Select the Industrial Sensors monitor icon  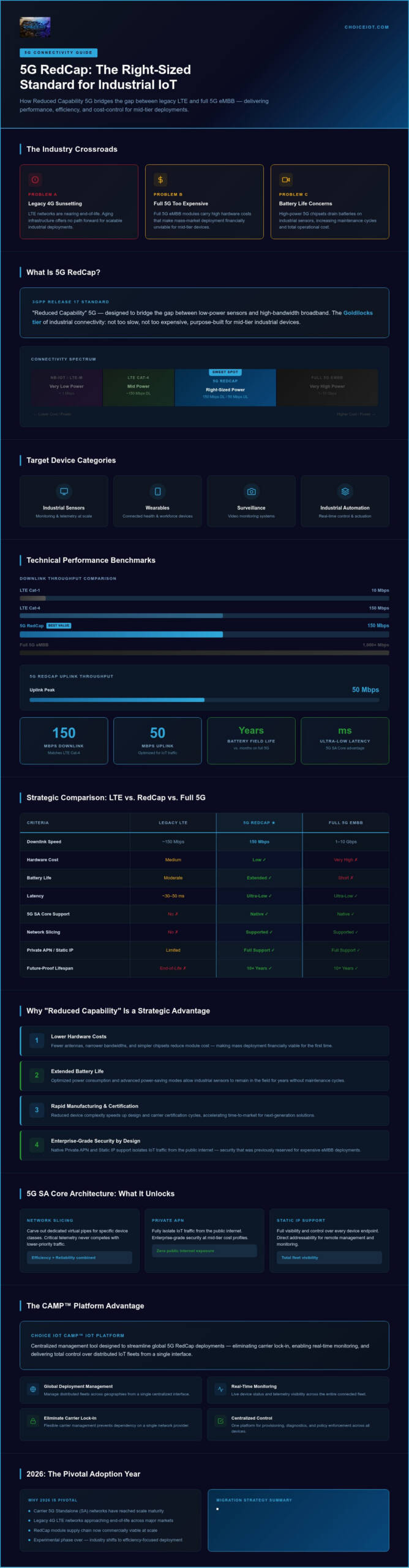64,491
